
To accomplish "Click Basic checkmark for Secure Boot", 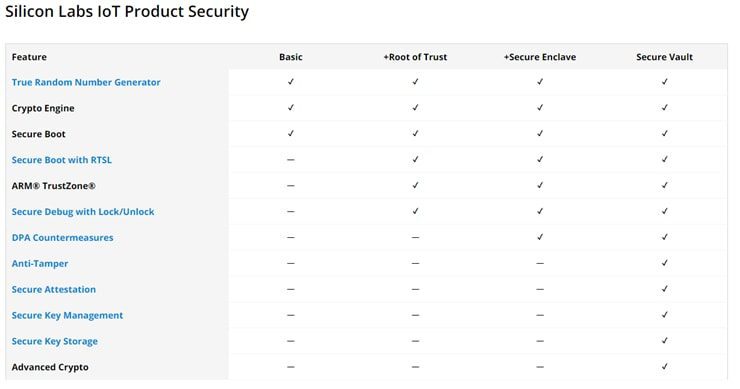I will [x=291, y=134].
